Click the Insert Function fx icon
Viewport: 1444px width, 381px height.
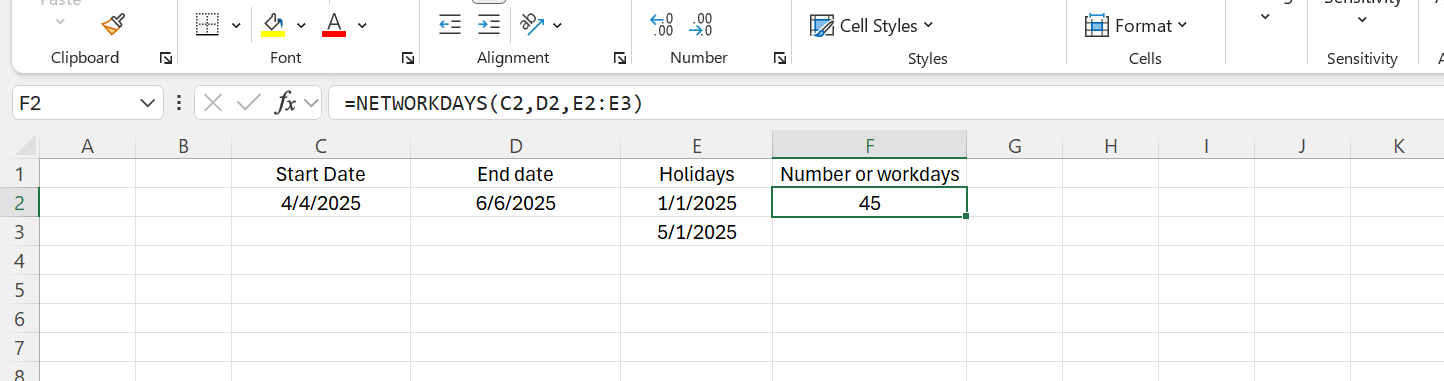286,102
